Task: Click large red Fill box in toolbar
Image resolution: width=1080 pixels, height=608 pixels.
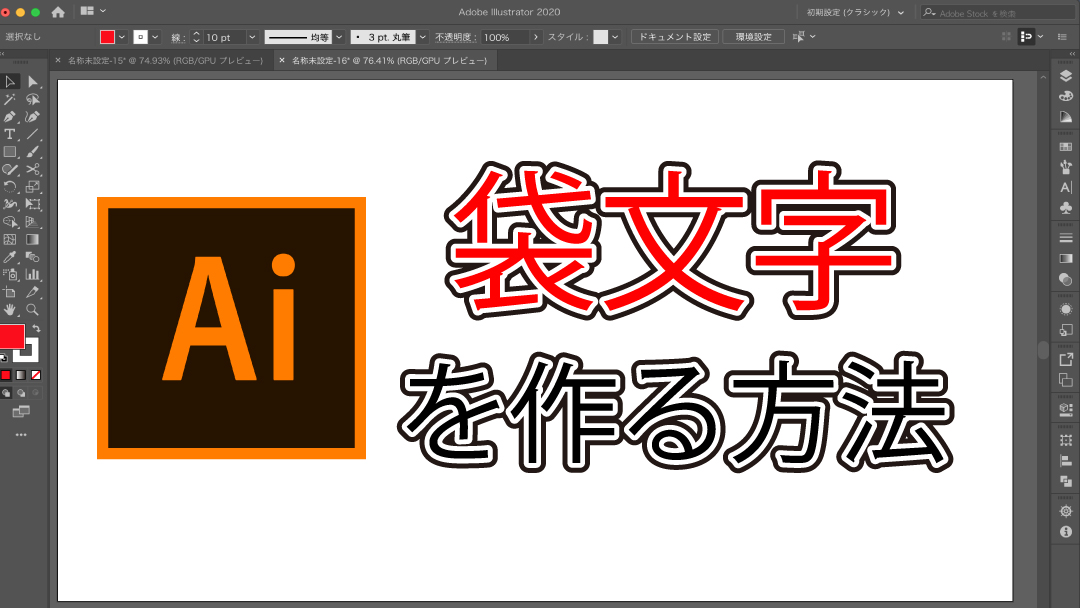Action: coord(12,336)
